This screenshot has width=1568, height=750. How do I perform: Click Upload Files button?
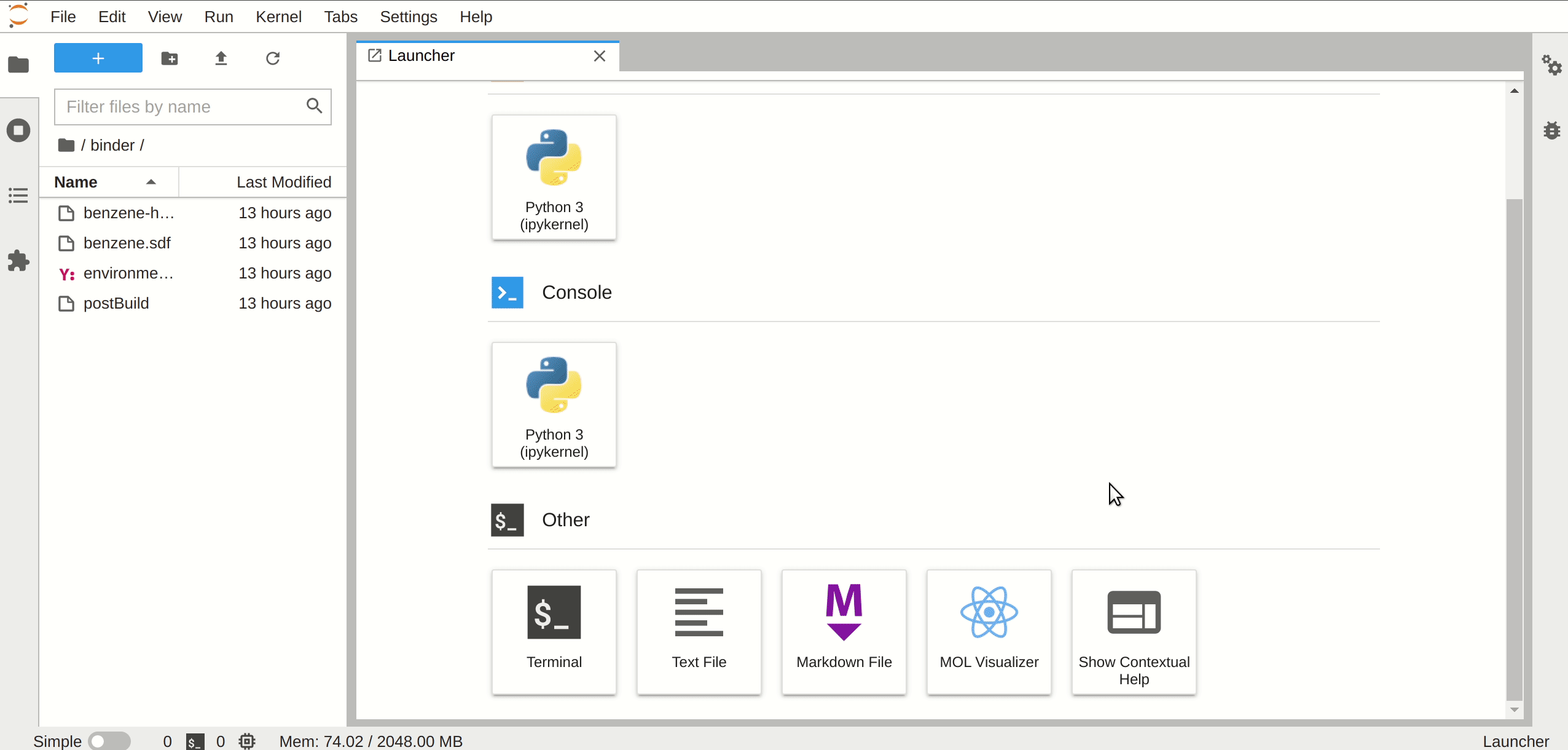pos(221,58)
